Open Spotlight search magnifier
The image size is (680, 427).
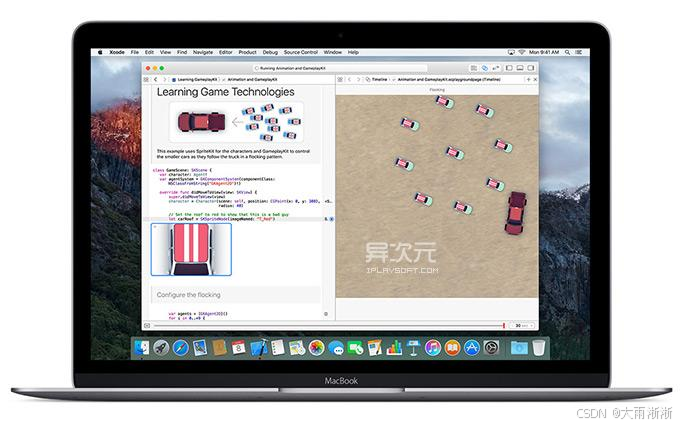click(567, 52)
